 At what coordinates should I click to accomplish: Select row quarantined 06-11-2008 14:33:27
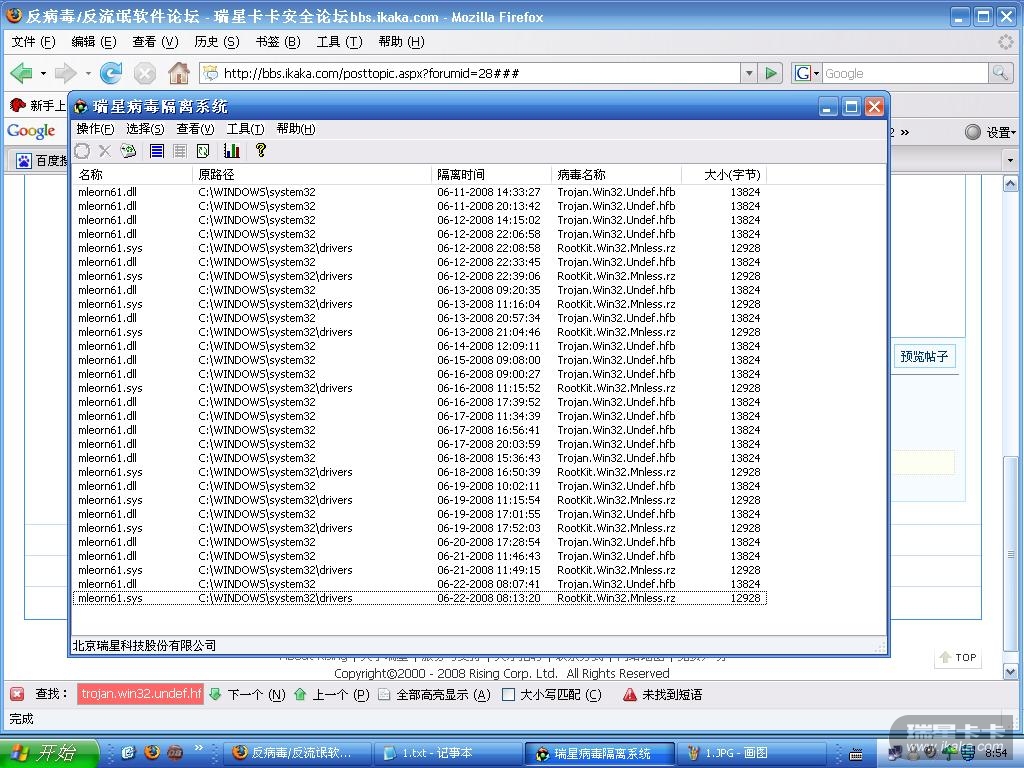[x=419, y=192]
